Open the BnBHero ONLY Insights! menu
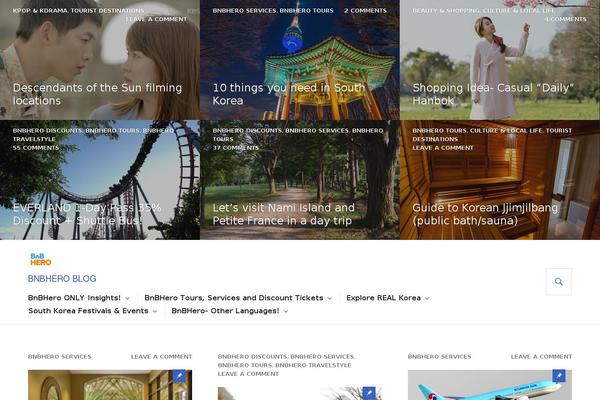 [74, 298]
